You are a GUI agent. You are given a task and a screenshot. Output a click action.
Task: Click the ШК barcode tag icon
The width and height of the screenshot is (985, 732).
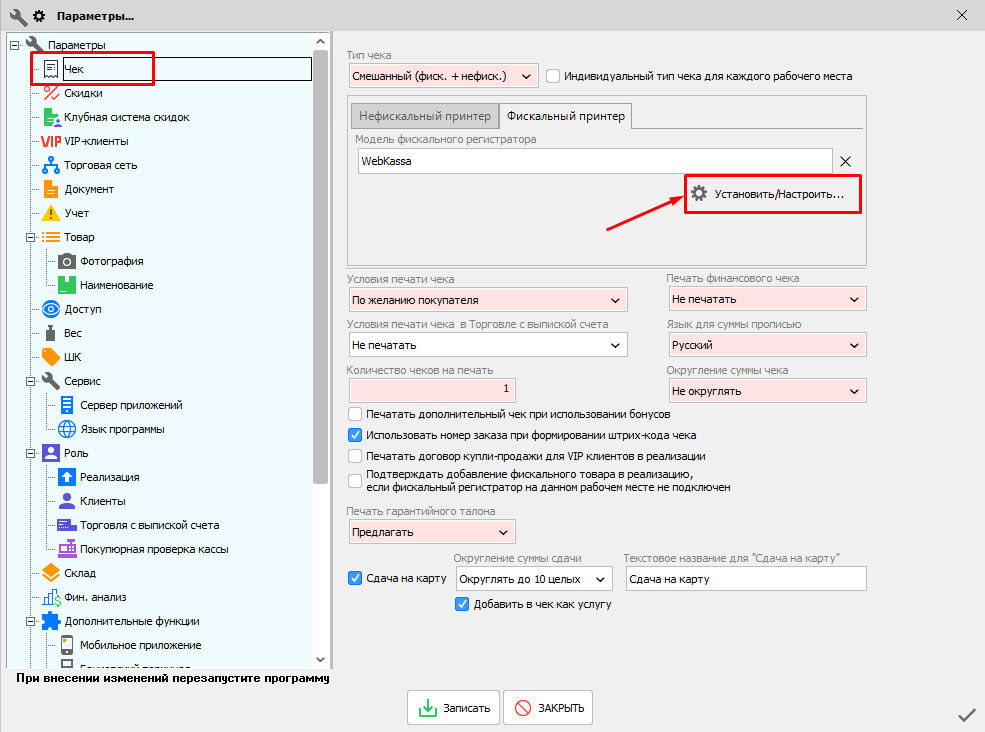[x=51, y=357]
